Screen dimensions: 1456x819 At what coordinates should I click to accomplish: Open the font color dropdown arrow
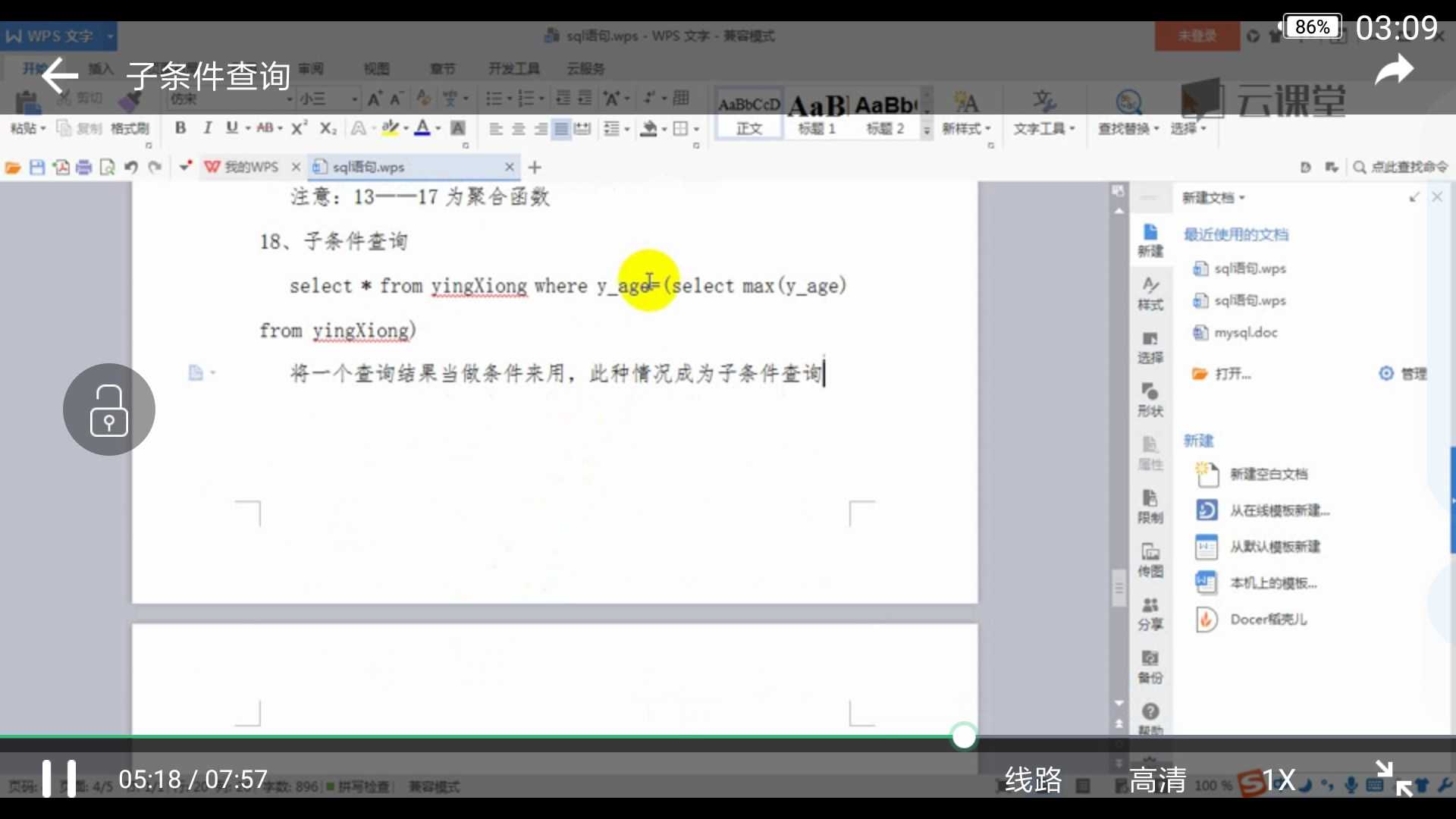438,128
